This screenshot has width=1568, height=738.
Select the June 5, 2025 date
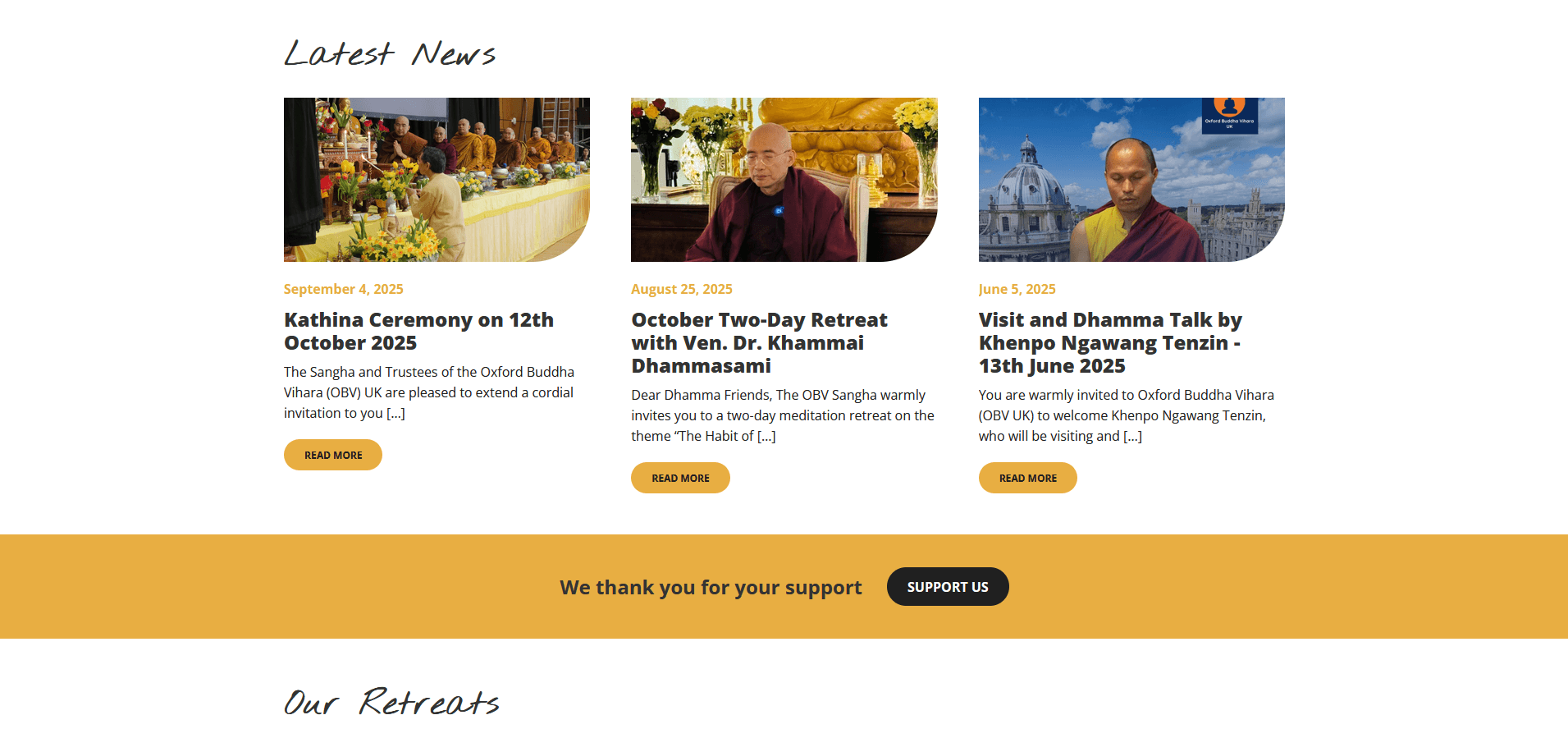(x=1017, y=289)
